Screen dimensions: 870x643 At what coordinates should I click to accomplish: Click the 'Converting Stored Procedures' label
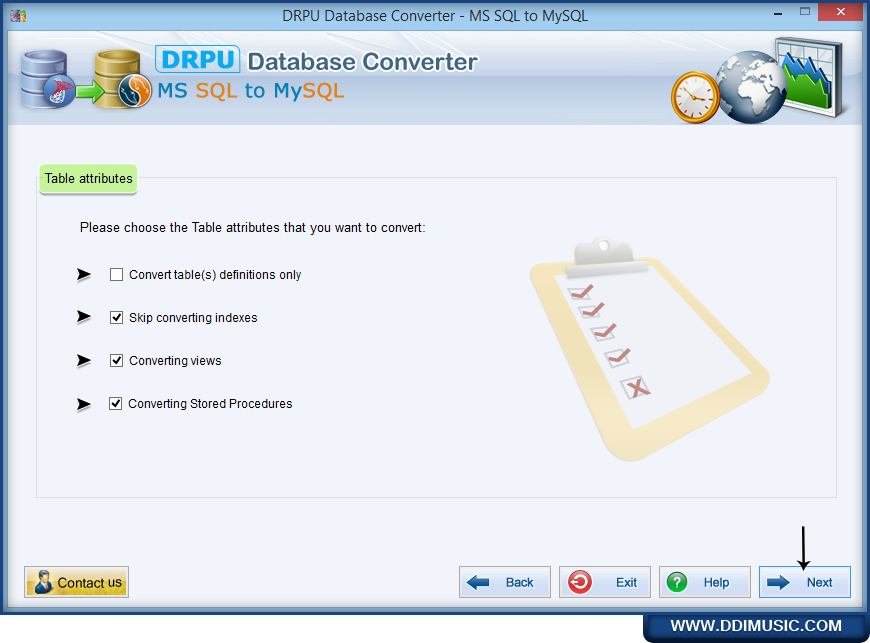pyautogui.click(x=210, y=403)
